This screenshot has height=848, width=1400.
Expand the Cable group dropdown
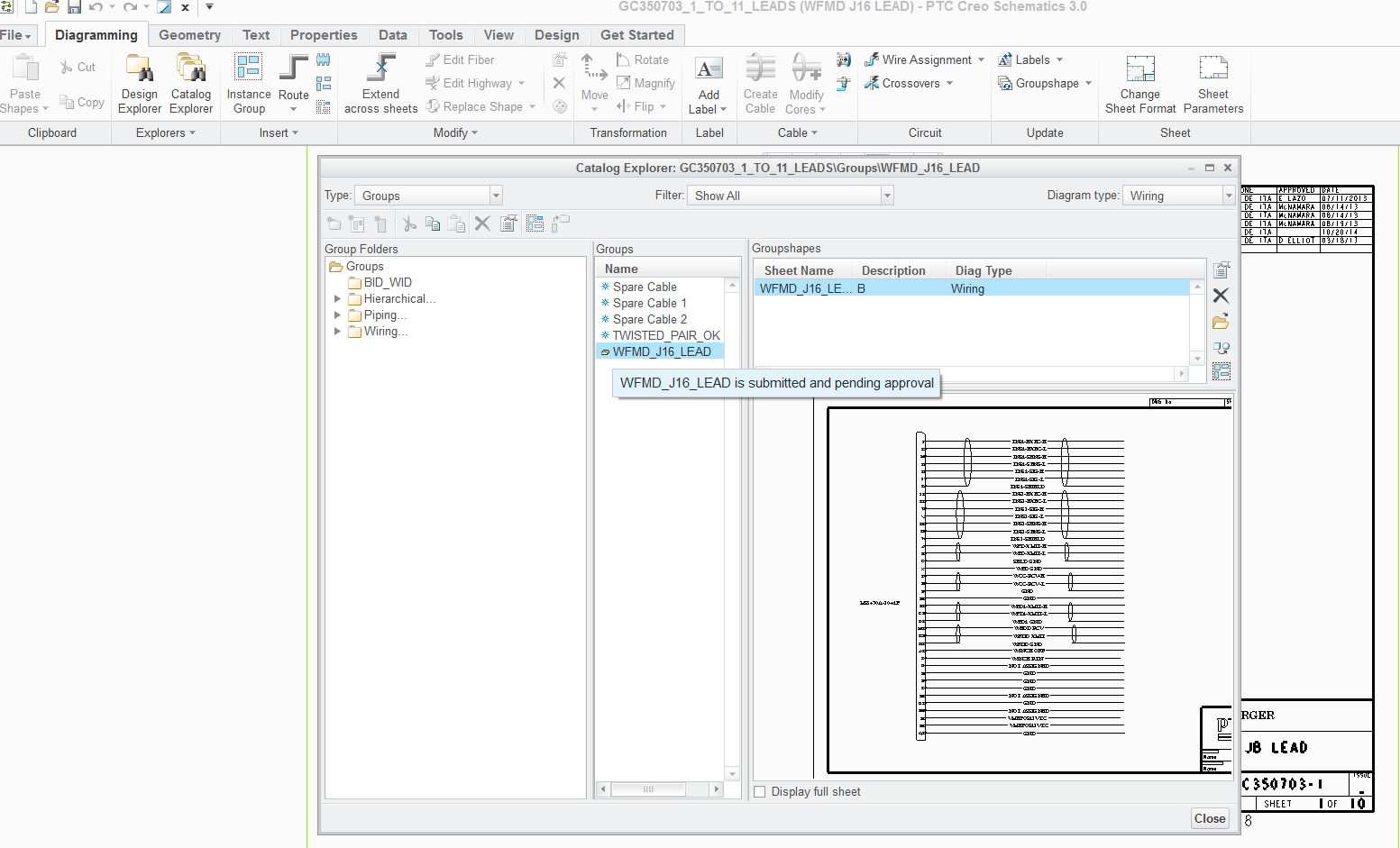(798, 133)
